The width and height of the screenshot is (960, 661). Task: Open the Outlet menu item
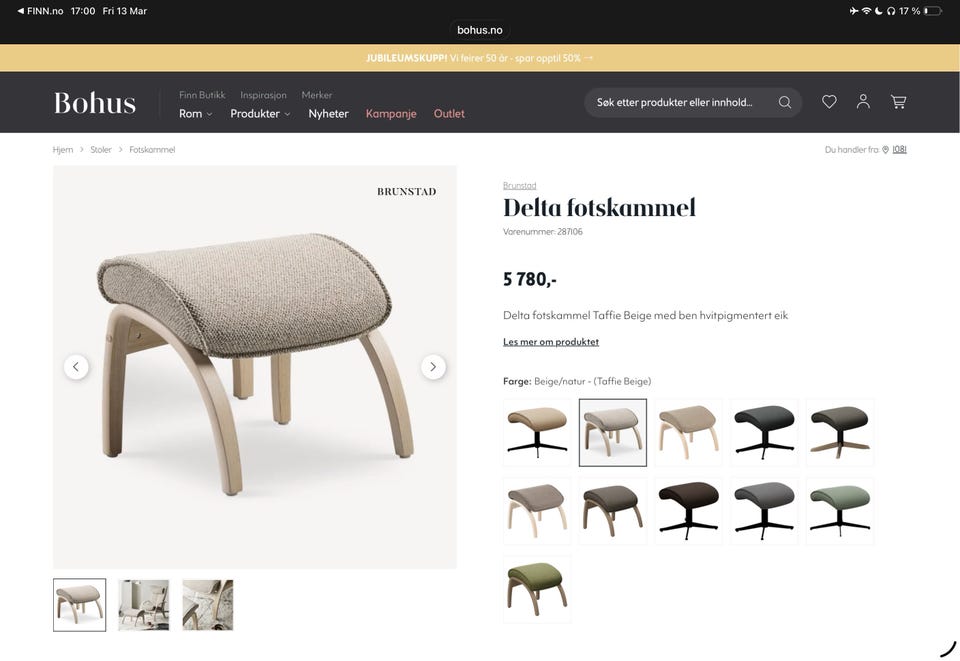(x=449, y=113)
